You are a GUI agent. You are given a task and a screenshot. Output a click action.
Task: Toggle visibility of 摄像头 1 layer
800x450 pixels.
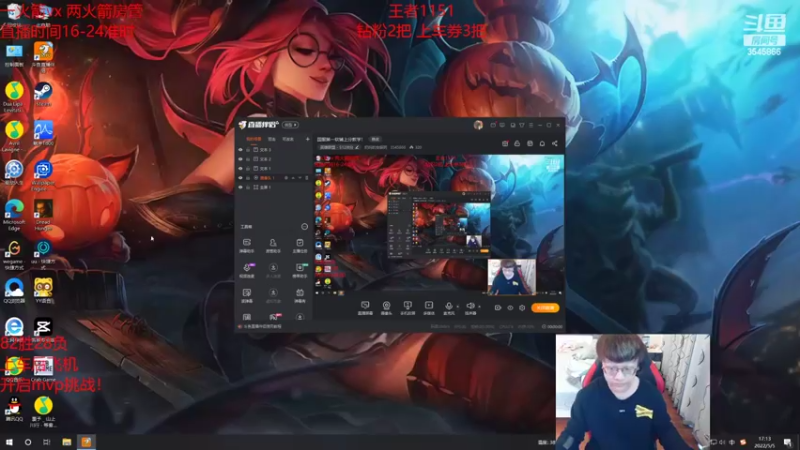[x=240, y=178]
